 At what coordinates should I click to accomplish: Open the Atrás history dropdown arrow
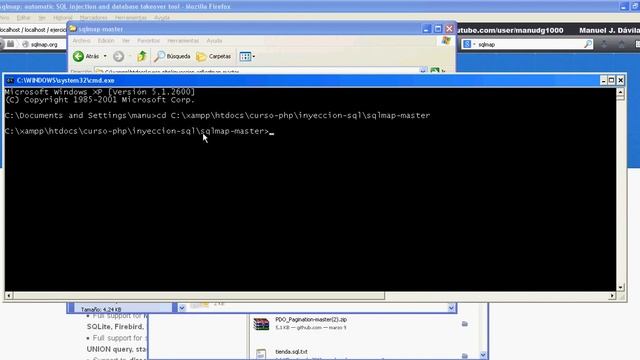[105, 56]
